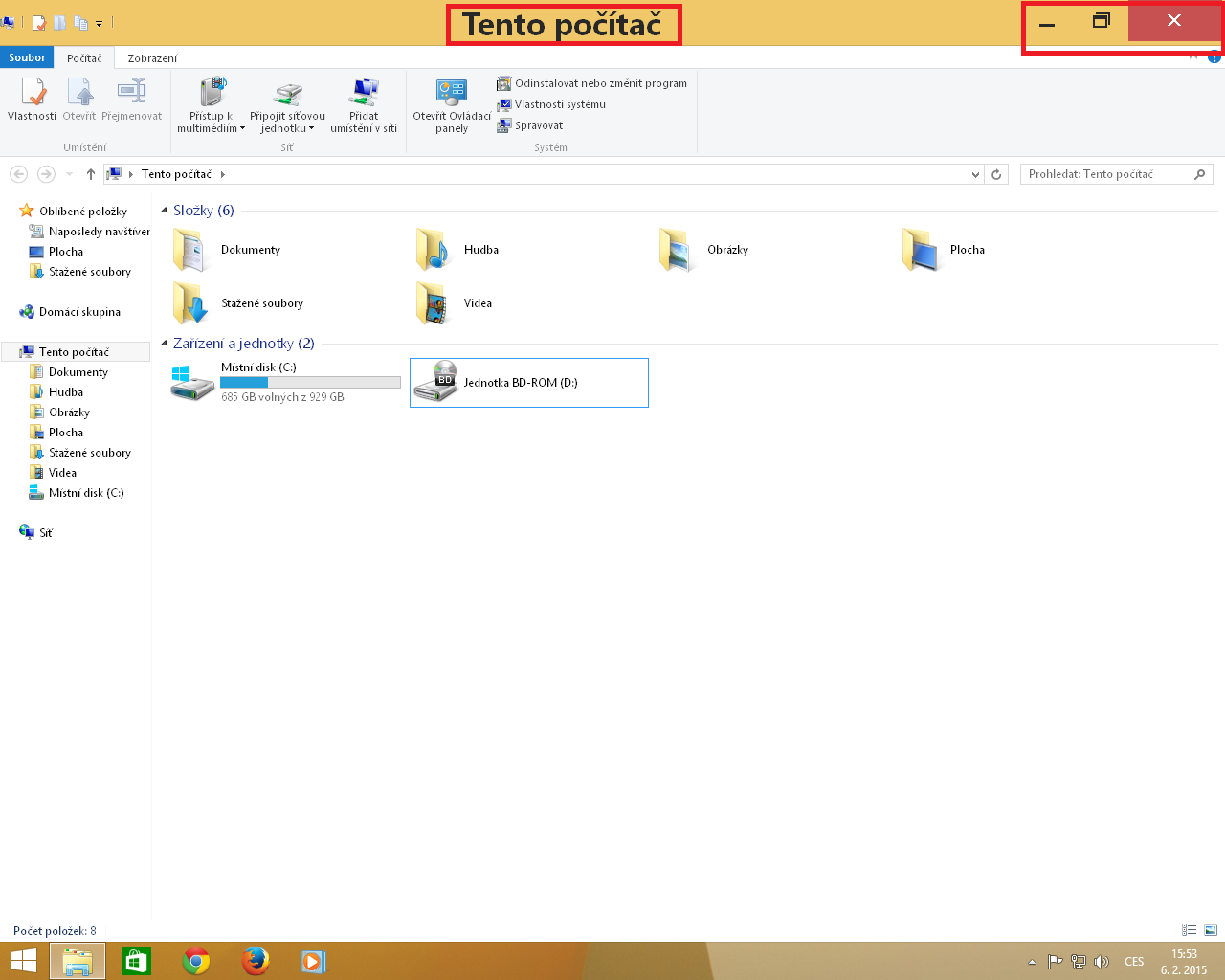This screenshot has height=980, width=1225.
Task: Open Otevřít Ovládací panely
Action: 452,105
